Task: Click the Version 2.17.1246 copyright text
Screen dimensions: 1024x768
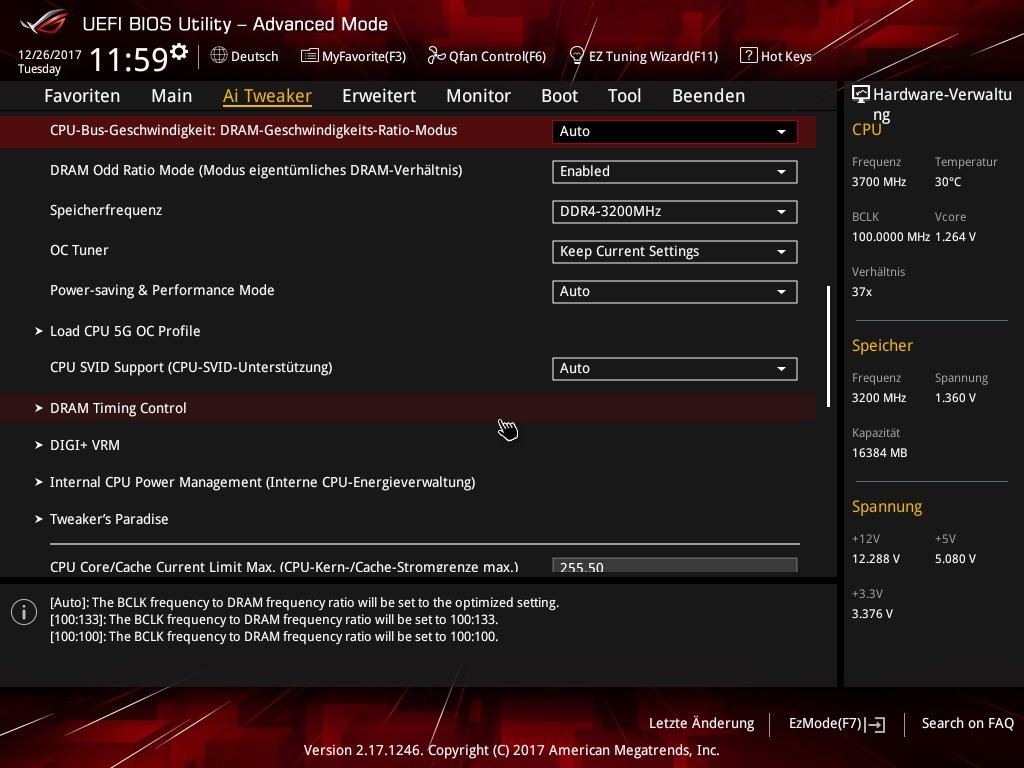Action: click(x=511, y=750)
